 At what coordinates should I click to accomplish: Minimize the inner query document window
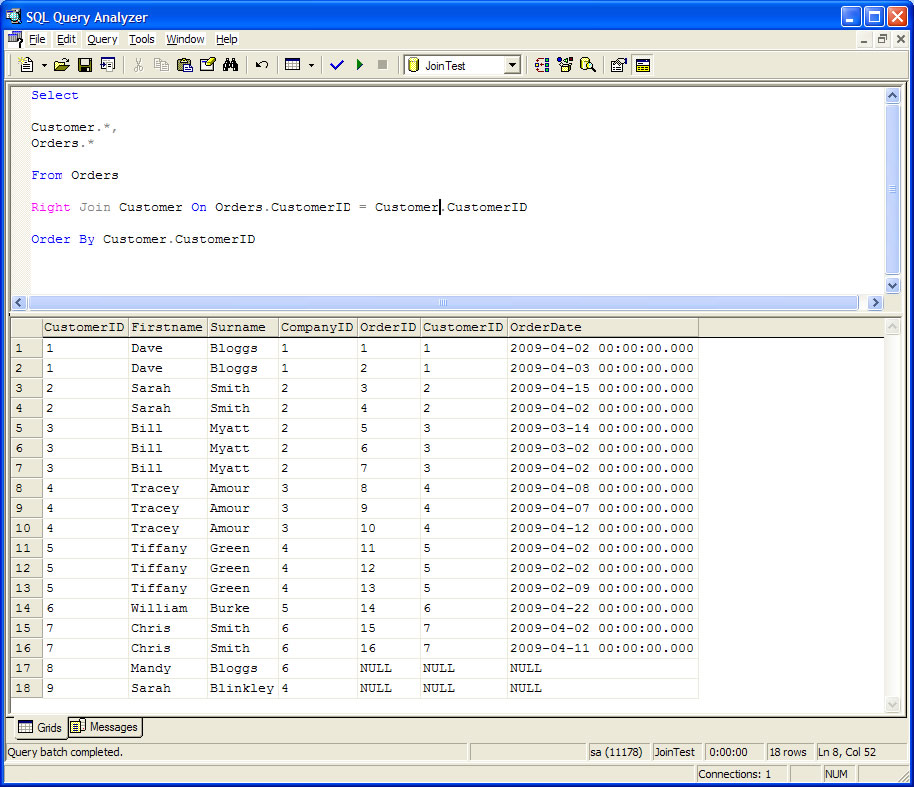[x=864, y=39]
